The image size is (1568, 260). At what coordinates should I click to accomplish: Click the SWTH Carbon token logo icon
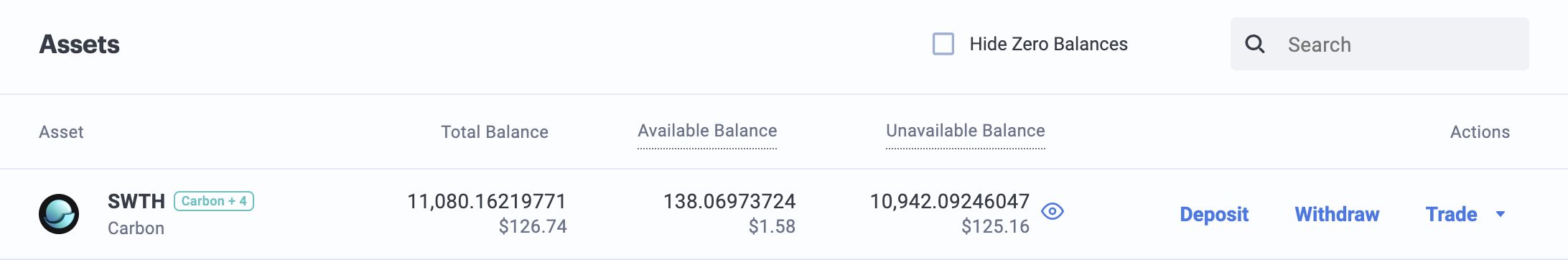click(x=59, y=214)
